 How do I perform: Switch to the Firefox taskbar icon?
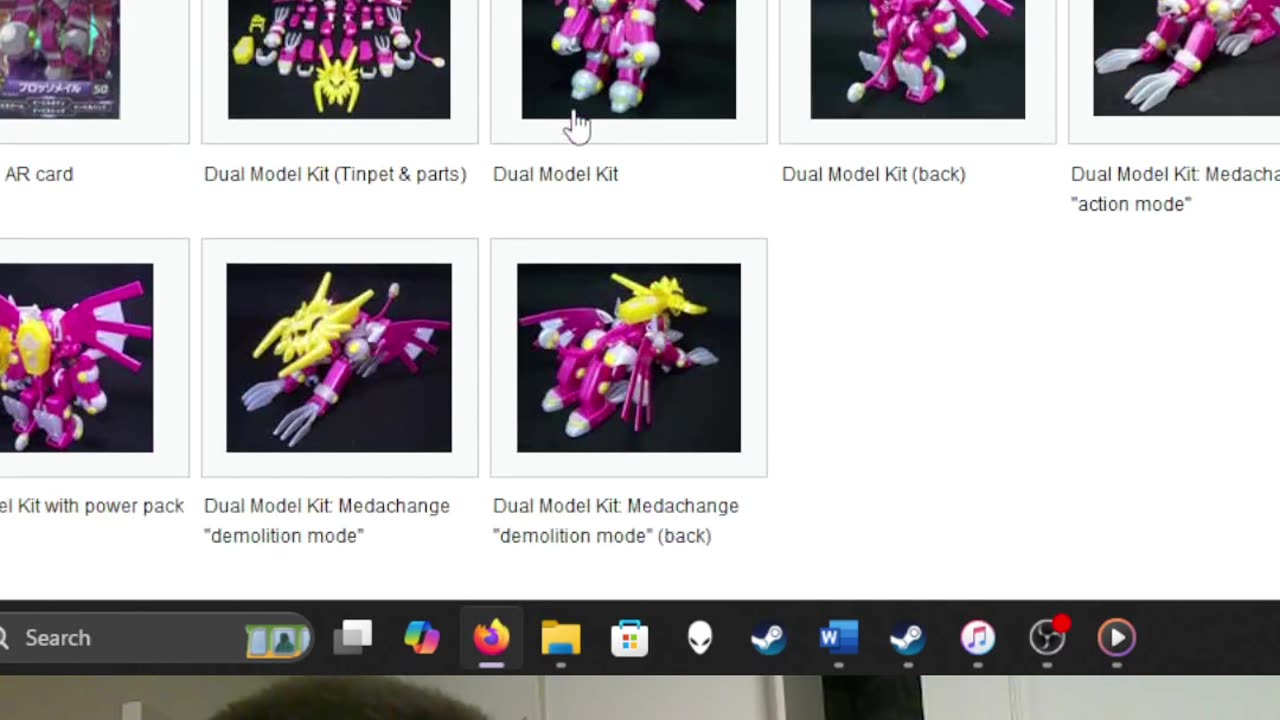point(491,637)
